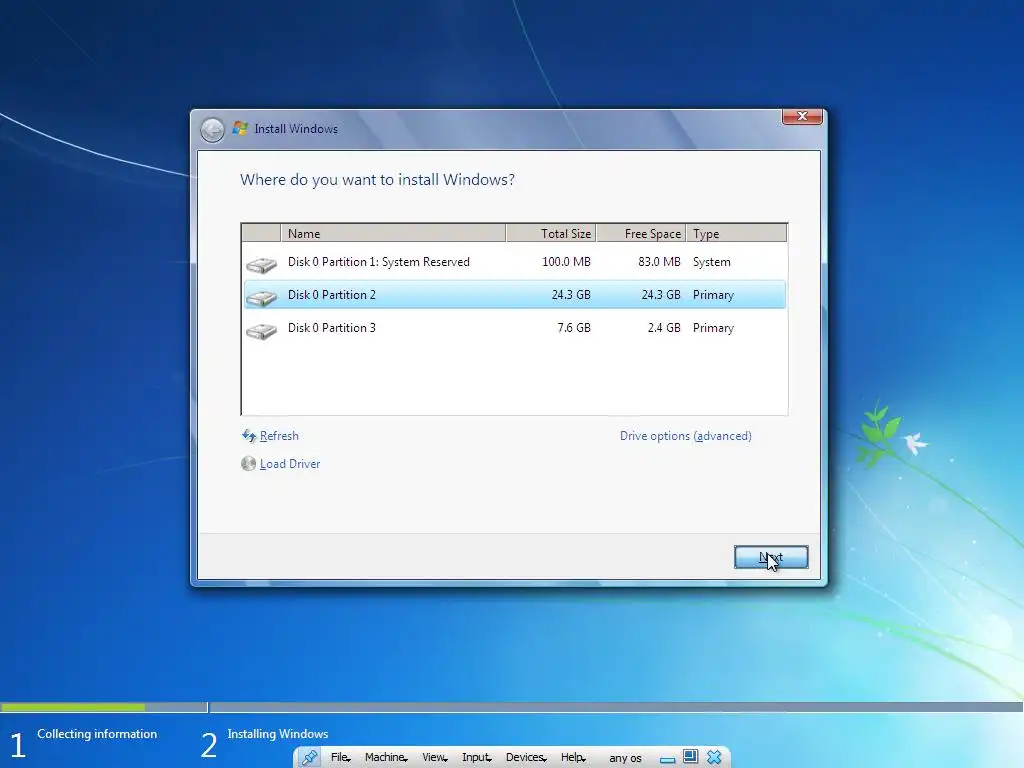The width and height of the screenshot is (1024, 768).
Task: Click the 83.0 MB free space cell
Action: [x=659, y=262]
